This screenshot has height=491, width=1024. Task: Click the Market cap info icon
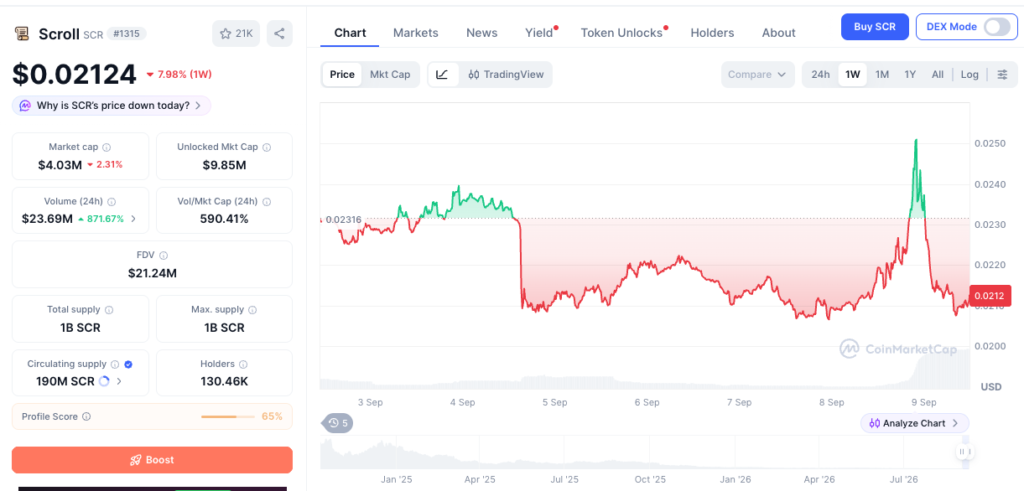pyautogui.click(x=106, y=148)
